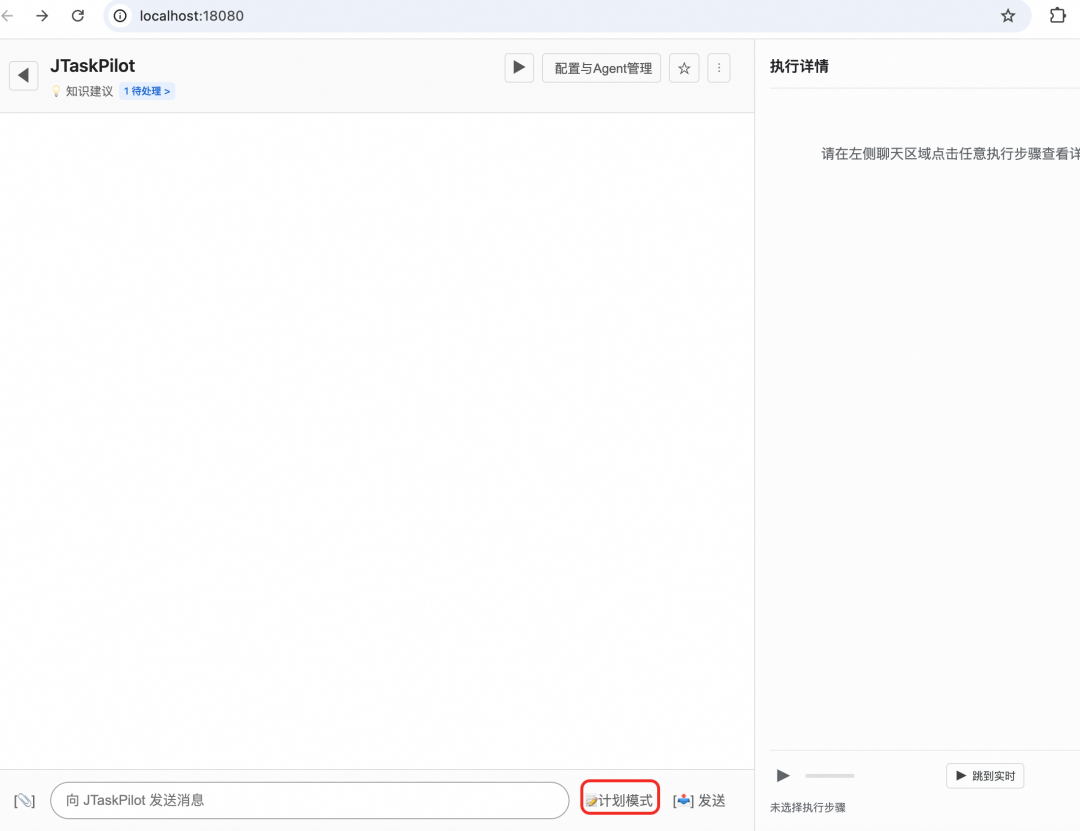The width and height of the screenshot is (1080, 831).
Task: Click the 知识建议 label
Action: (x=90, y=91)
